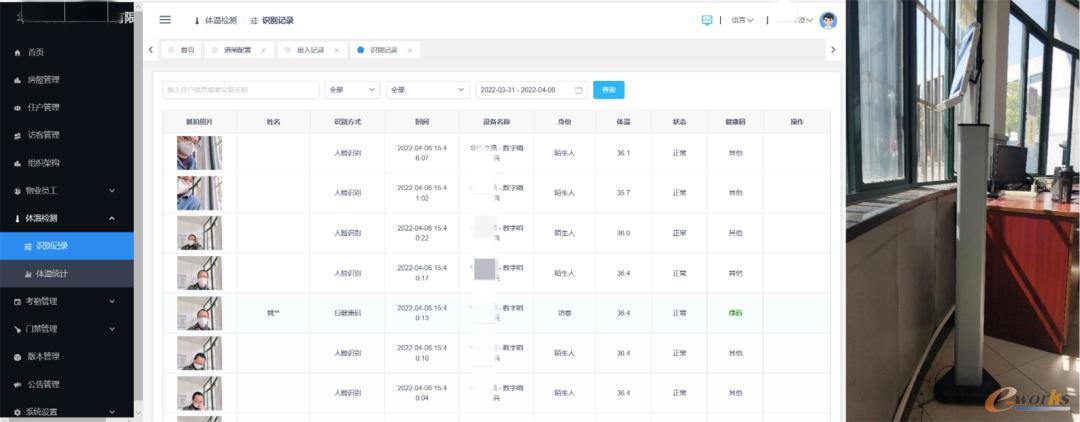Open the first 全部 filter dropdown
Screen dimensions: 1080x422
[x=352, y=90]
